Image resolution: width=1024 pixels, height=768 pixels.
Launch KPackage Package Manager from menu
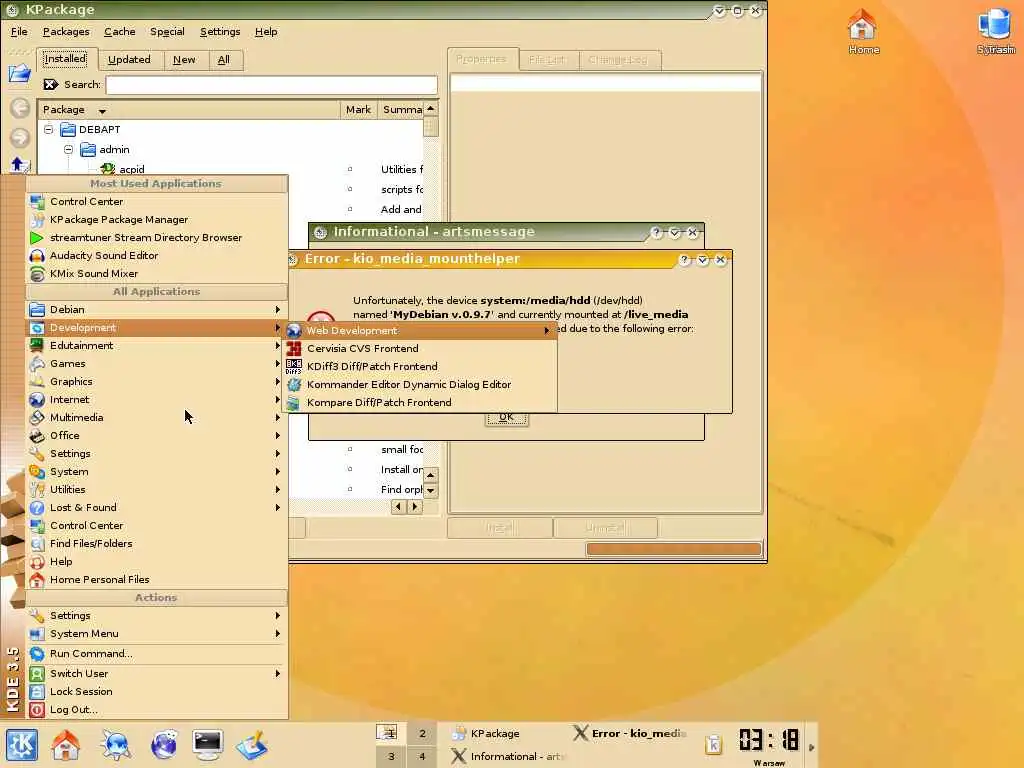(x=157, y=219)
